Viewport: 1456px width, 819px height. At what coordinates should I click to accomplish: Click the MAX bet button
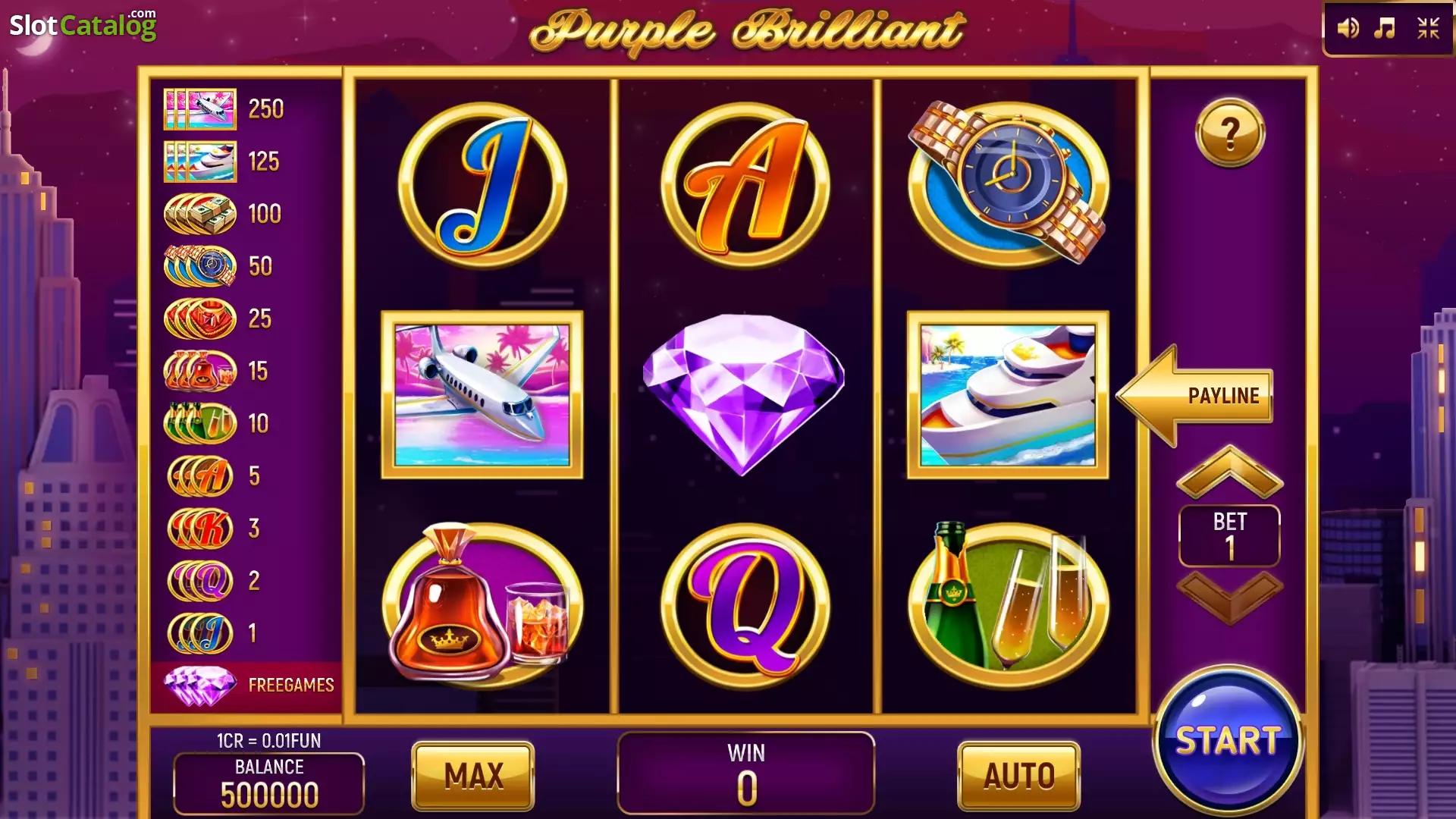coord(473,776)
